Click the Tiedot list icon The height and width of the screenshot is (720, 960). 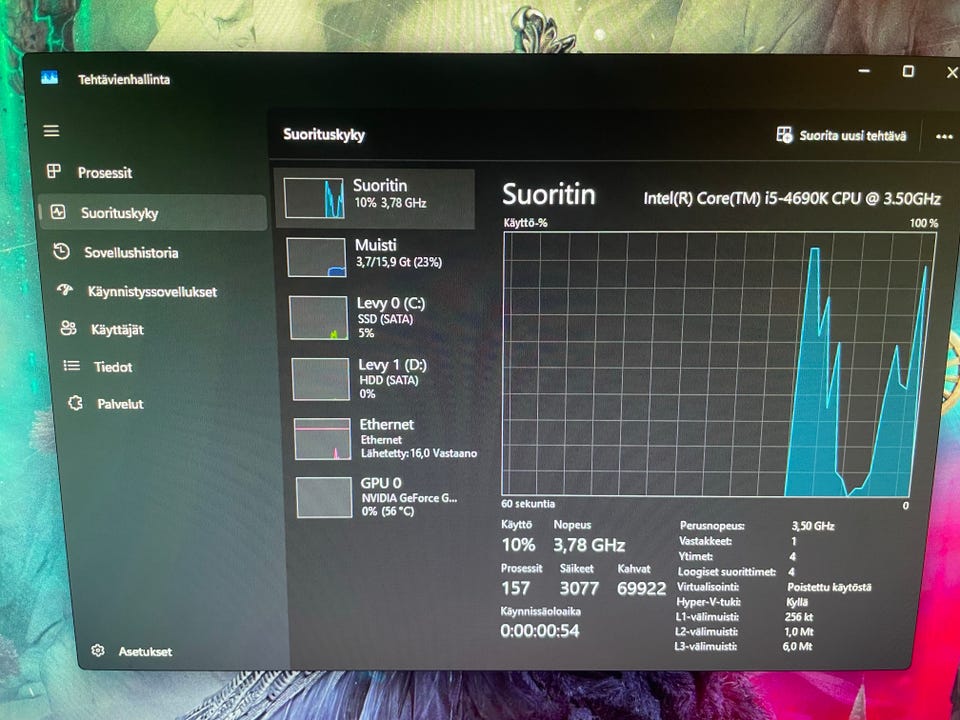pos(72,366)
